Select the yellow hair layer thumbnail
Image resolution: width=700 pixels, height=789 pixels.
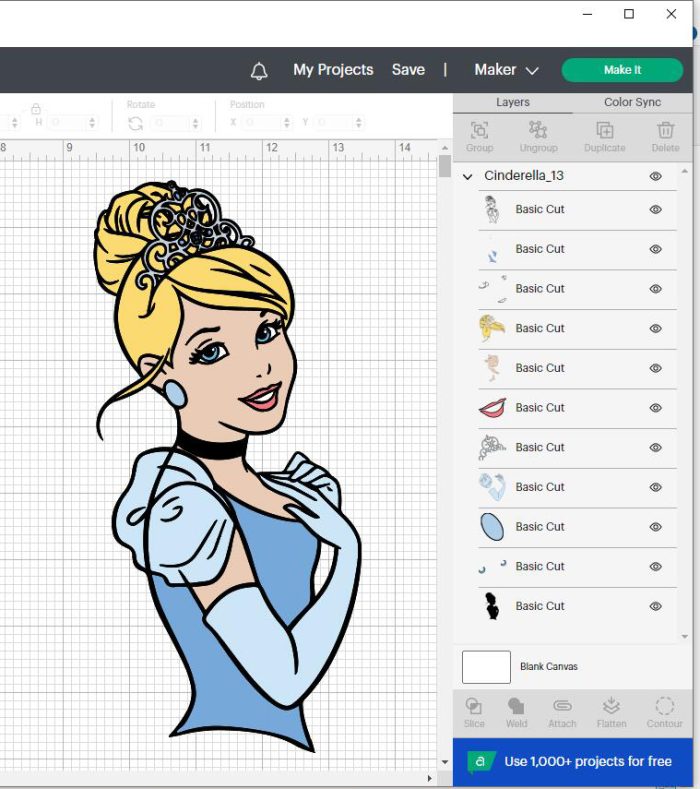(x=492, y=328)
